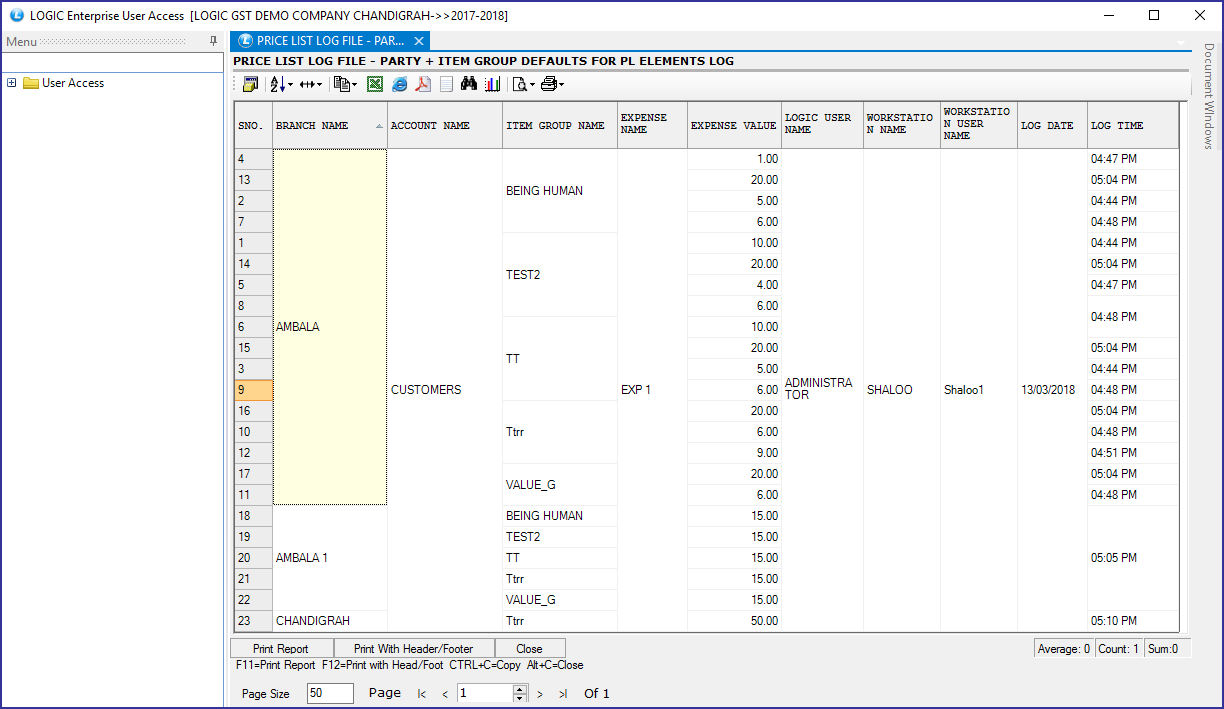Click the EXPENSE VALUE column header
The image size is (1224, 709).
(734, 125)
